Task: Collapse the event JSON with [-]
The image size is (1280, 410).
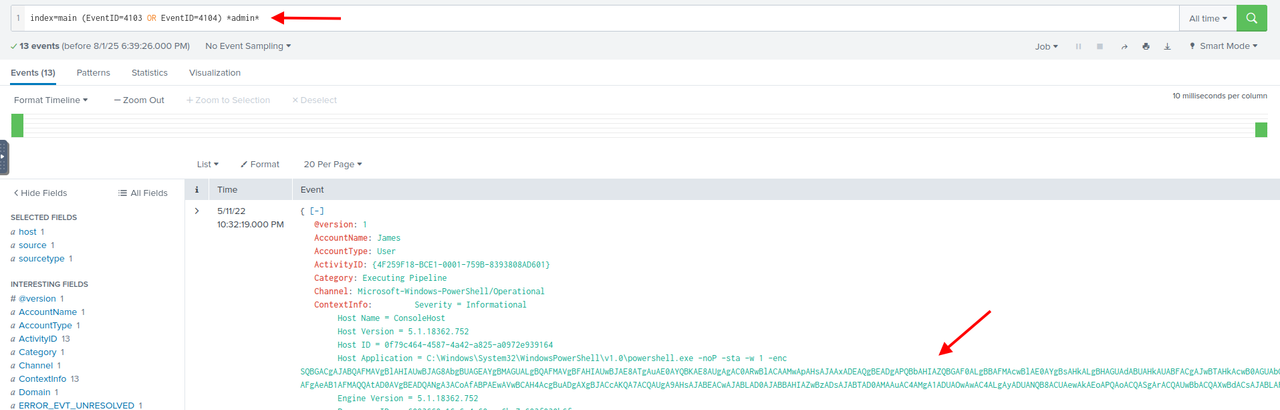Action: tap(317, 211)
